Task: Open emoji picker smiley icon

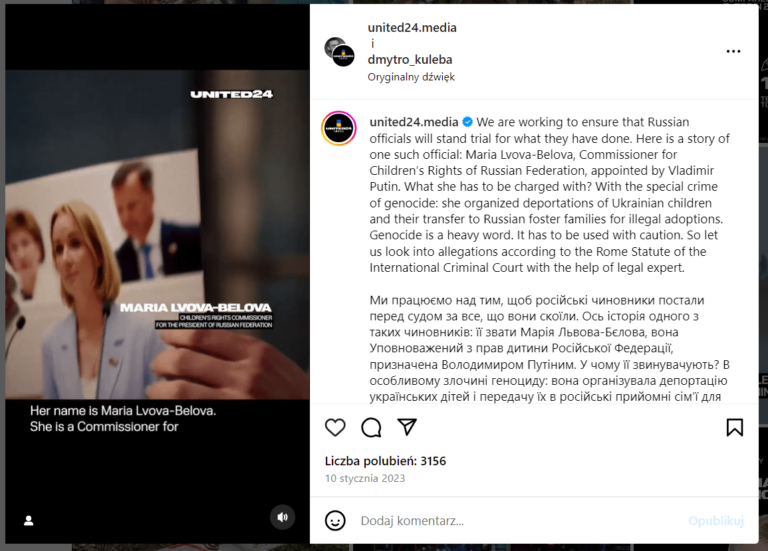Action: [335, 520]
